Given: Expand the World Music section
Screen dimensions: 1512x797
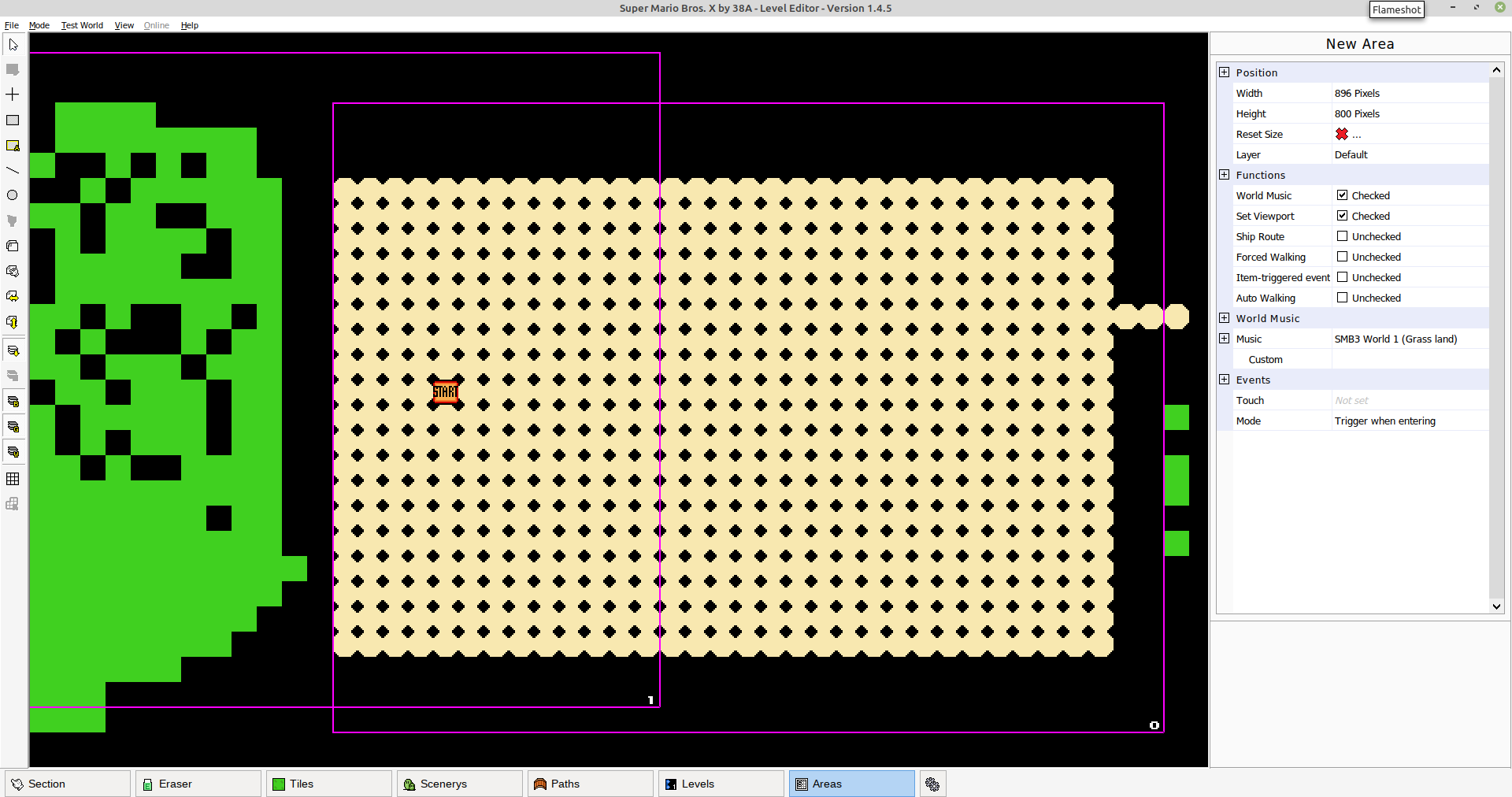Looking at the screenshot, I should coord(1225,318).
